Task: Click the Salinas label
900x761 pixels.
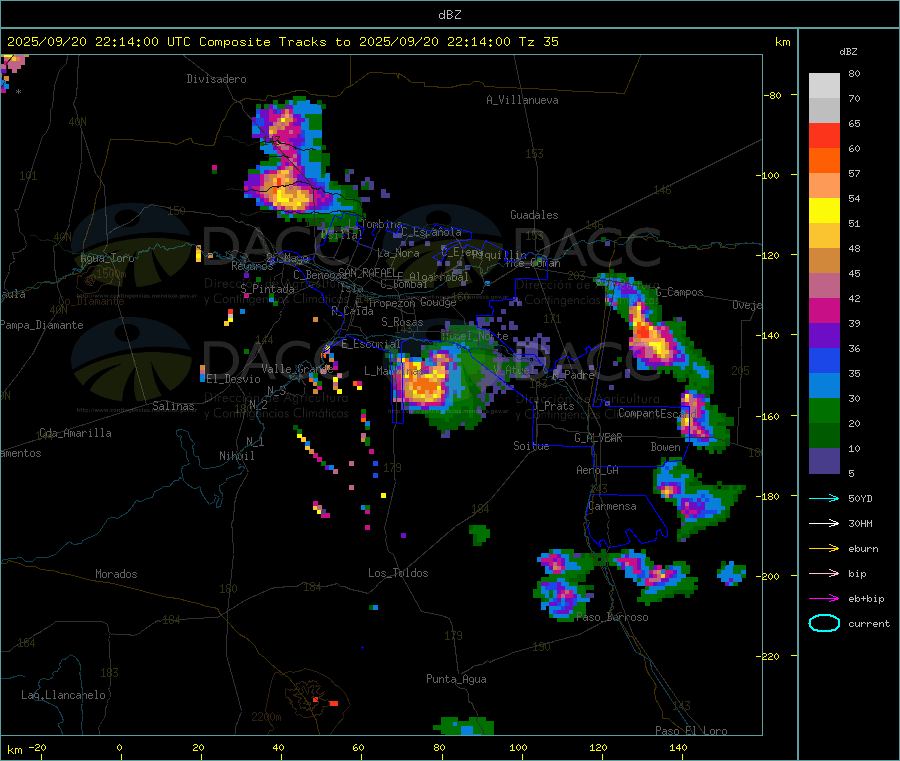Action: (173, 406)
